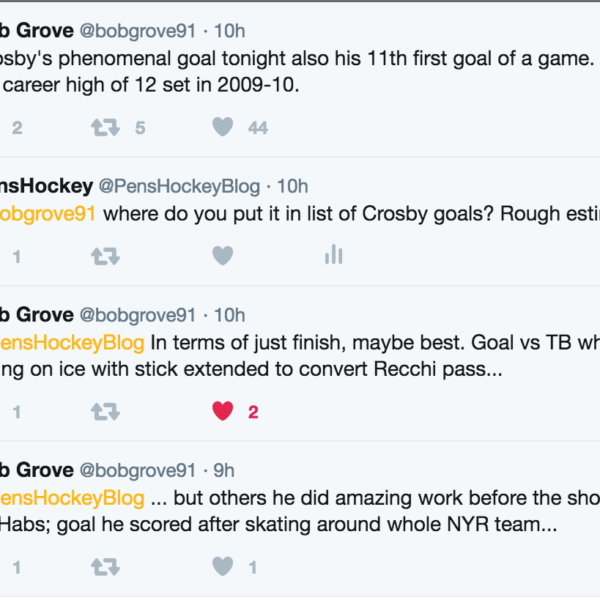Open the 9h timestamp on last tweet

(222, 470)
